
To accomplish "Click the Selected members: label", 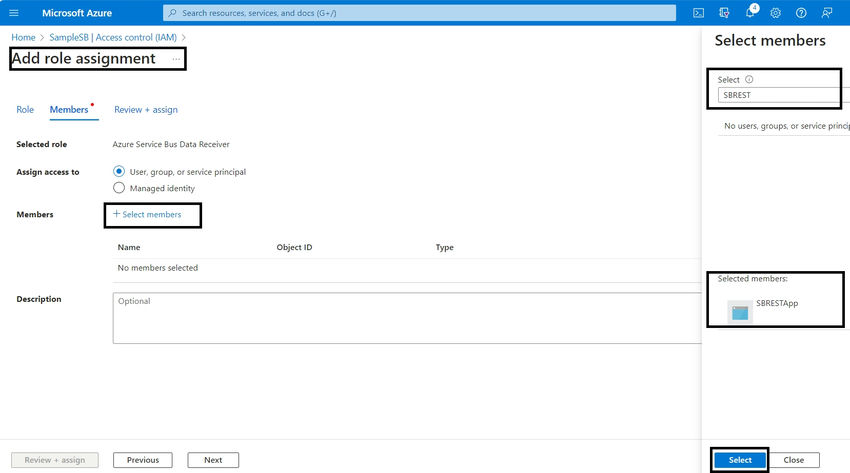I will pyautogui.click(x=752, y=278).
